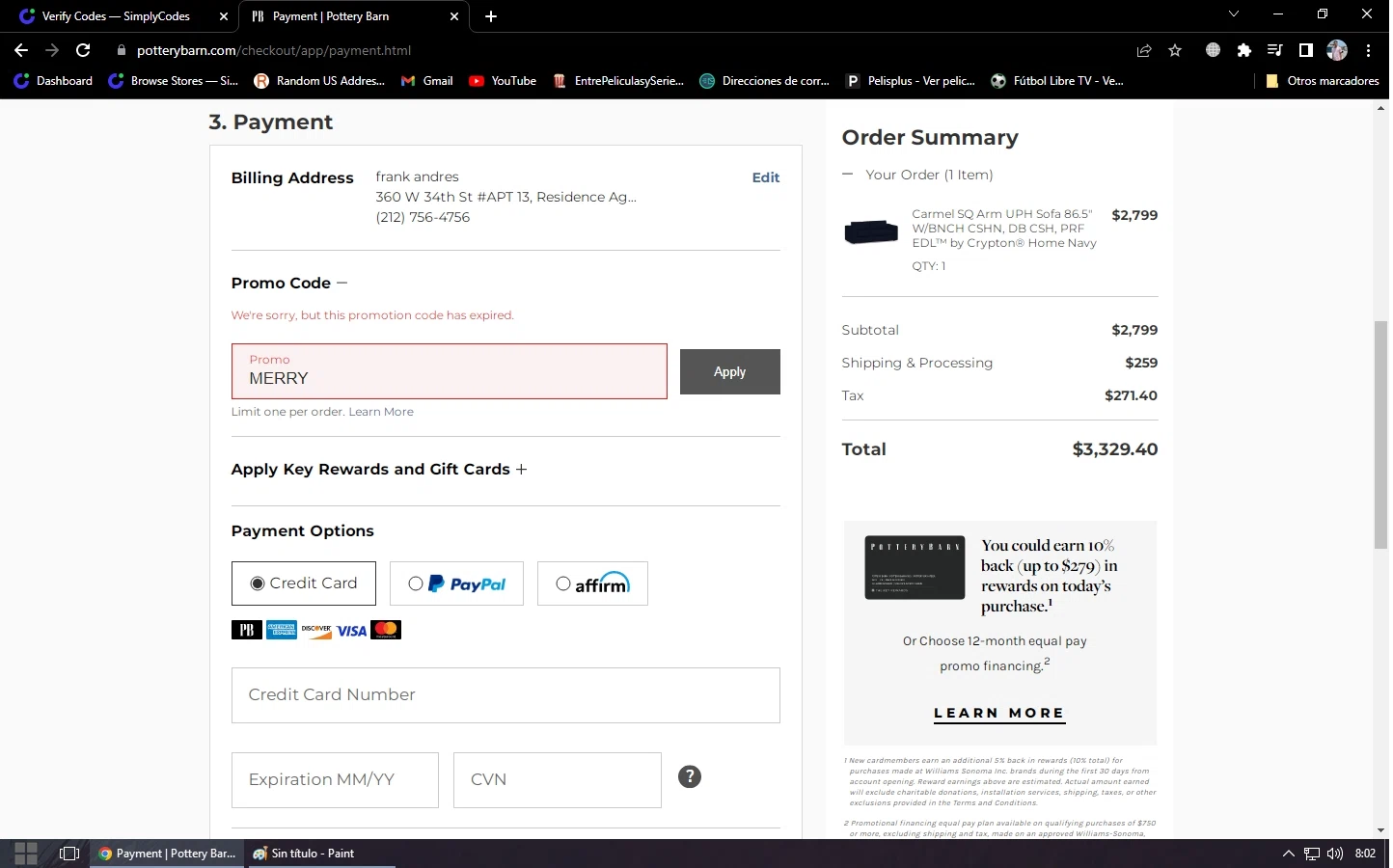Toggle the browser side panel

pos(1306,50)
